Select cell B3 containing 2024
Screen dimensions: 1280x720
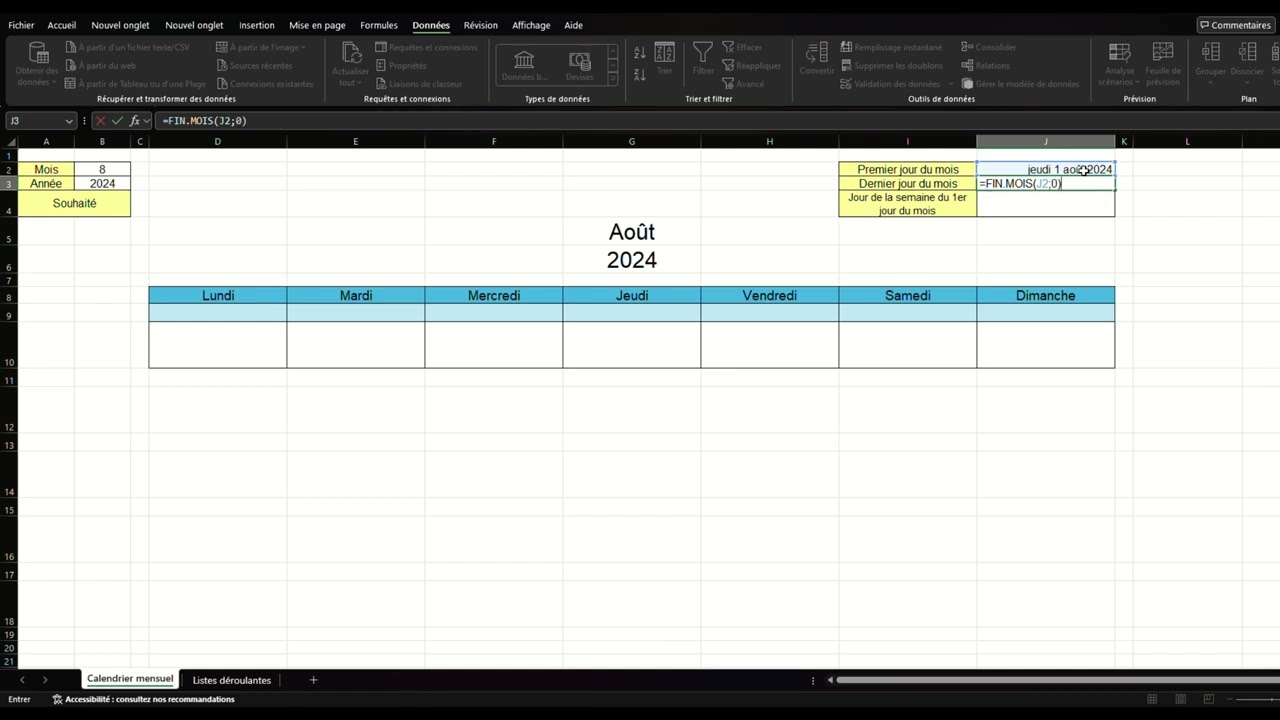click(x=102, y=183)
